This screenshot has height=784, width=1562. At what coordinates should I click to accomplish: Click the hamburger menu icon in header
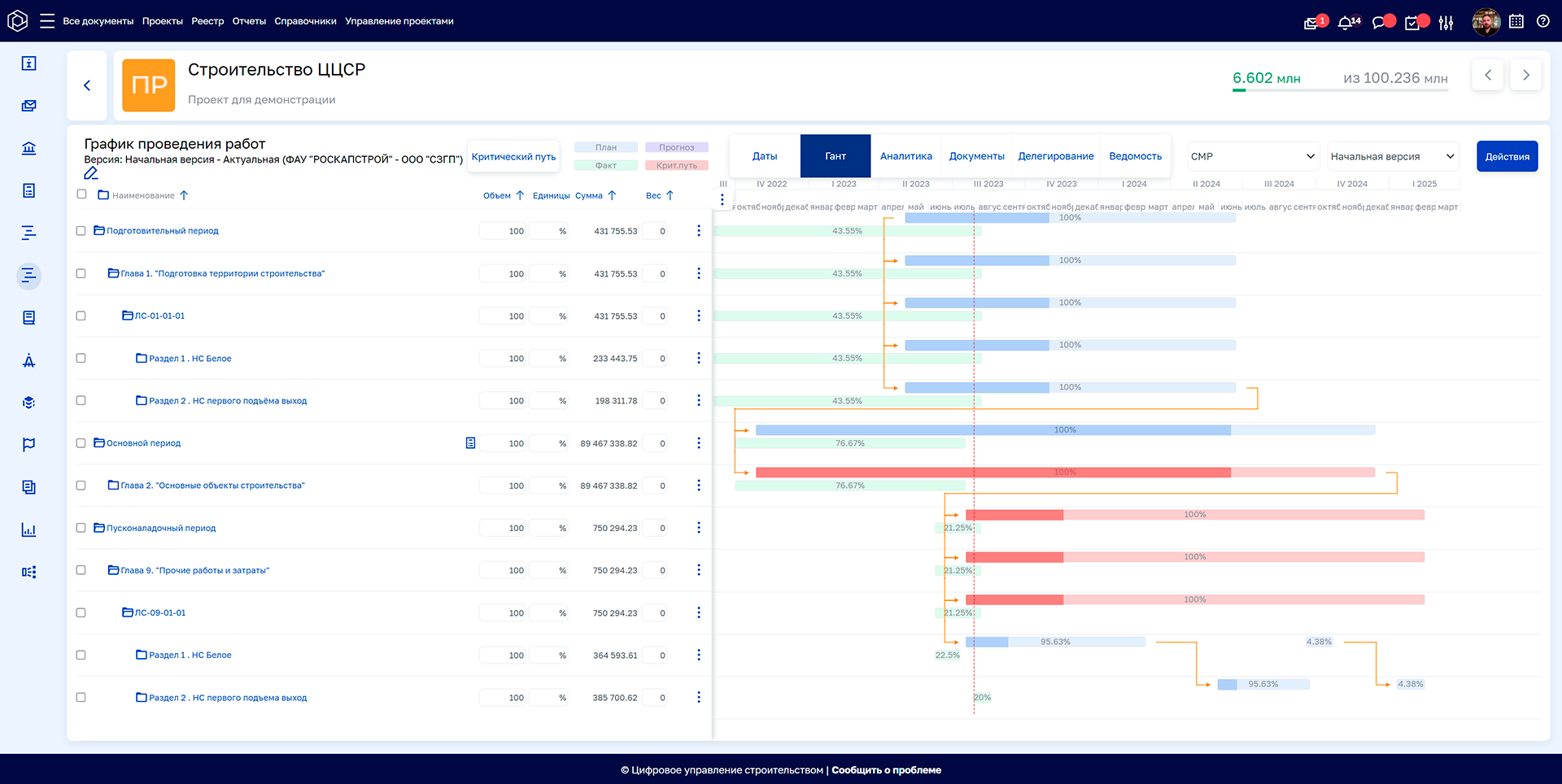tap(47, 21)
